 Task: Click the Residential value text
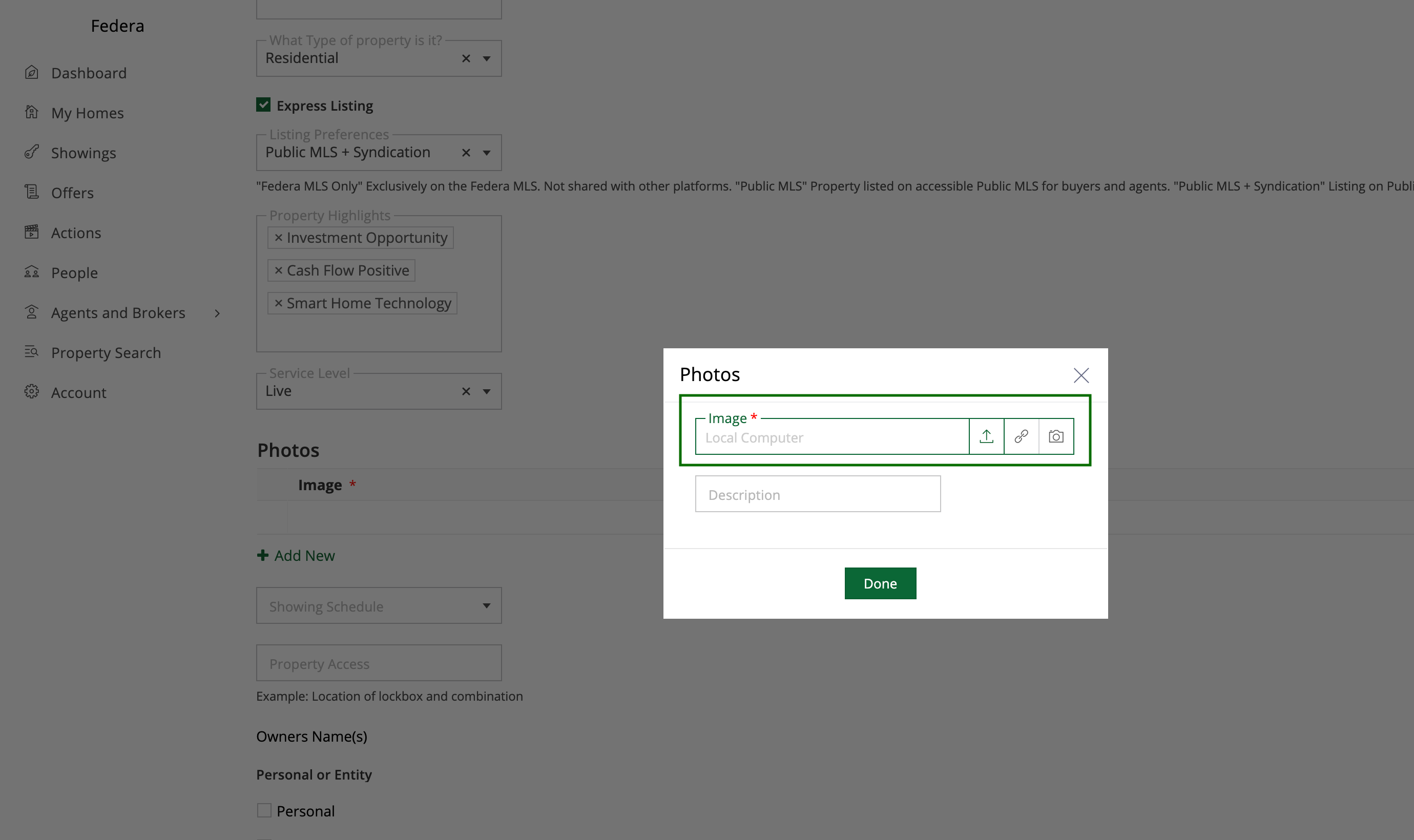tap(302, 58)
